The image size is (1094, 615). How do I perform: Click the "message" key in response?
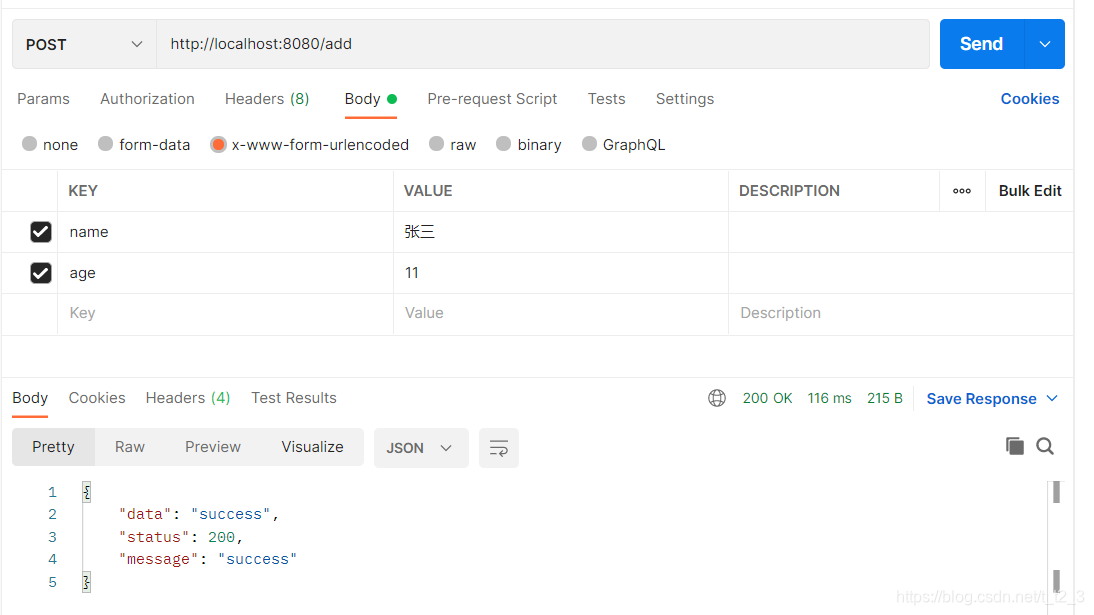(158, 559)
